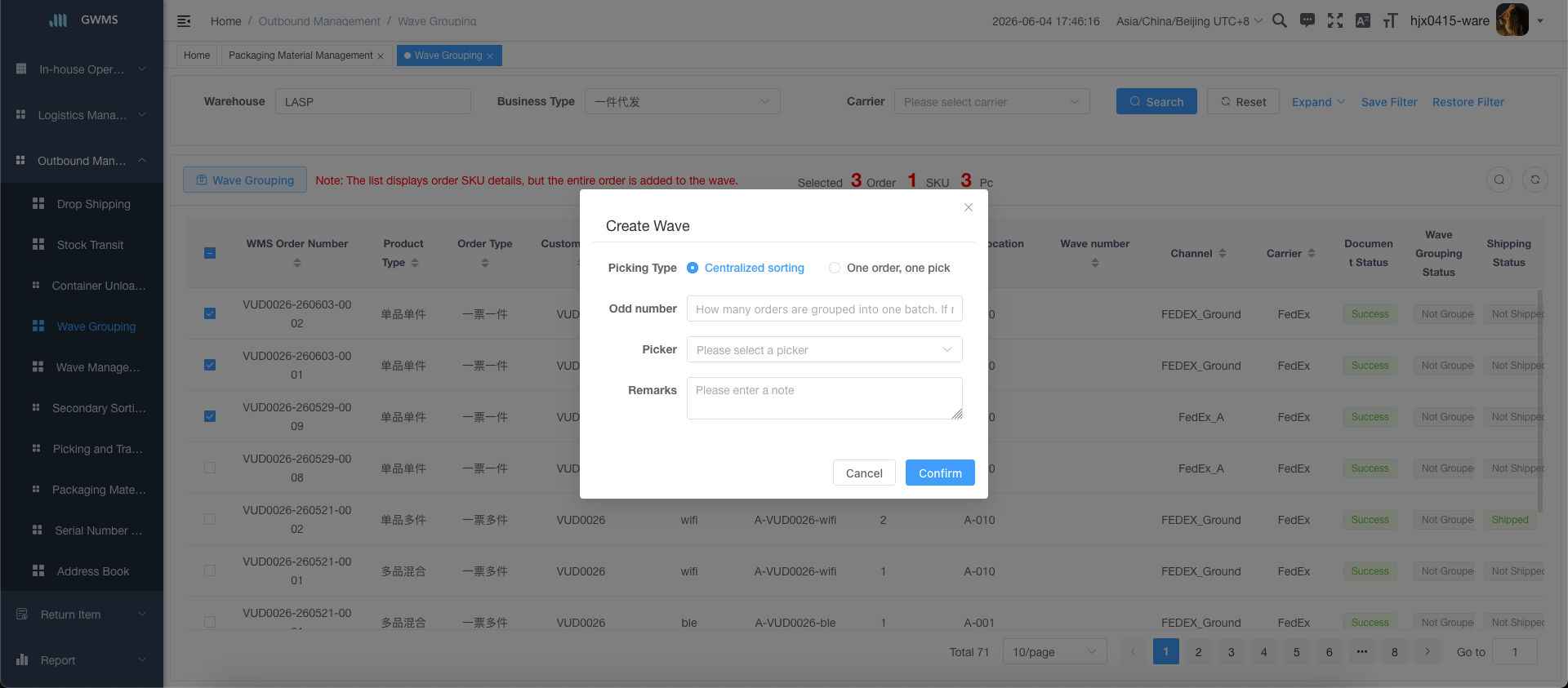Open Drop Shipping in sidebar
Image resolution: width=1568 pixels, height=688 pixels.
[82, 204]
